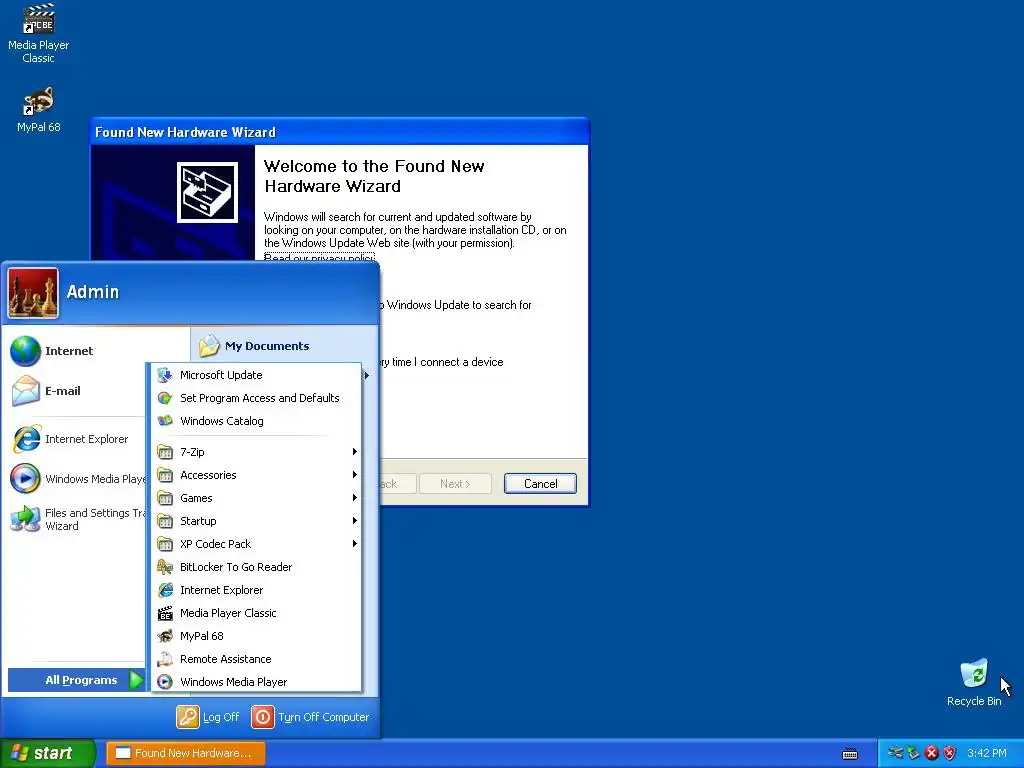Click the Safely Remove Hardware tray icon
The height and width of the screenshot is (768, 1024).
pyautogui.click(x=914, y=753)
